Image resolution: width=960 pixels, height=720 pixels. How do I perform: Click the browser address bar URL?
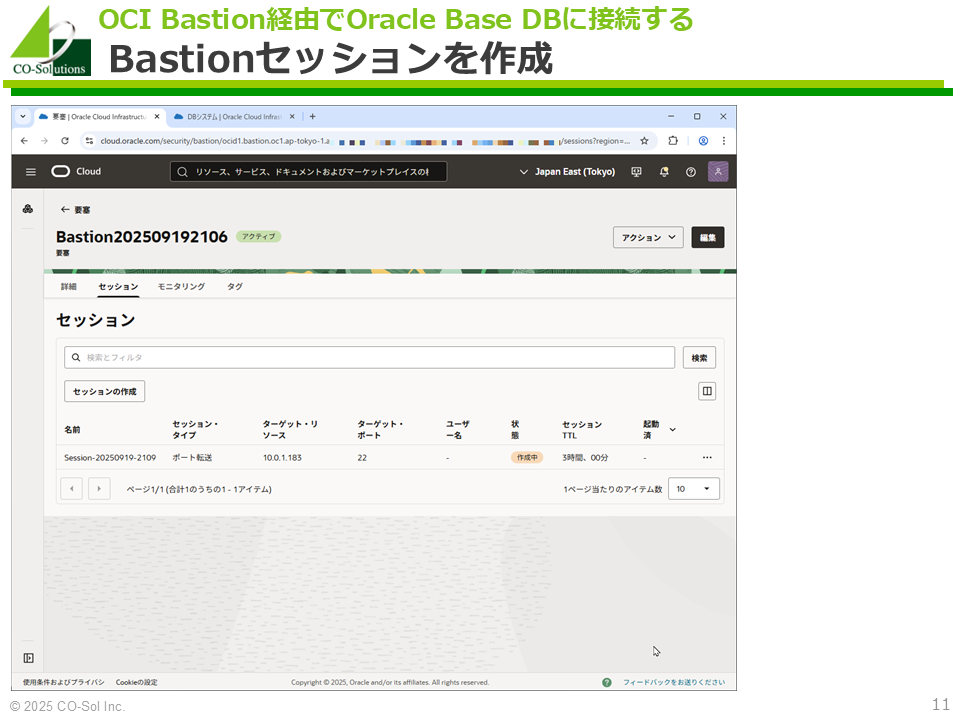[x=365, y=141]
